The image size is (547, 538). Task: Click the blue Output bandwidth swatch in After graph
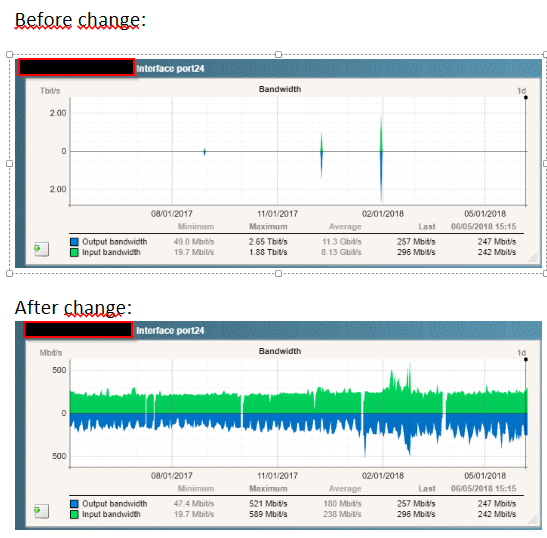pos(74,504)
